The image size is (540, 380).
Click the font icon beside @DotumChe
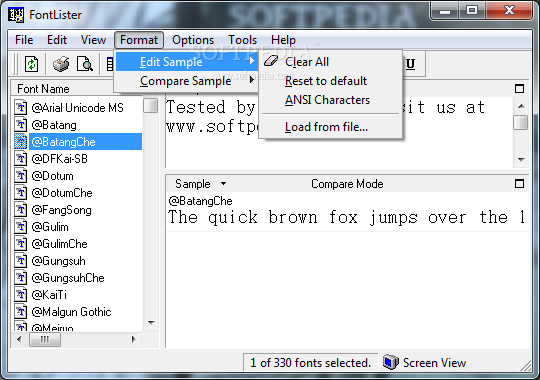tap(21, 193)
